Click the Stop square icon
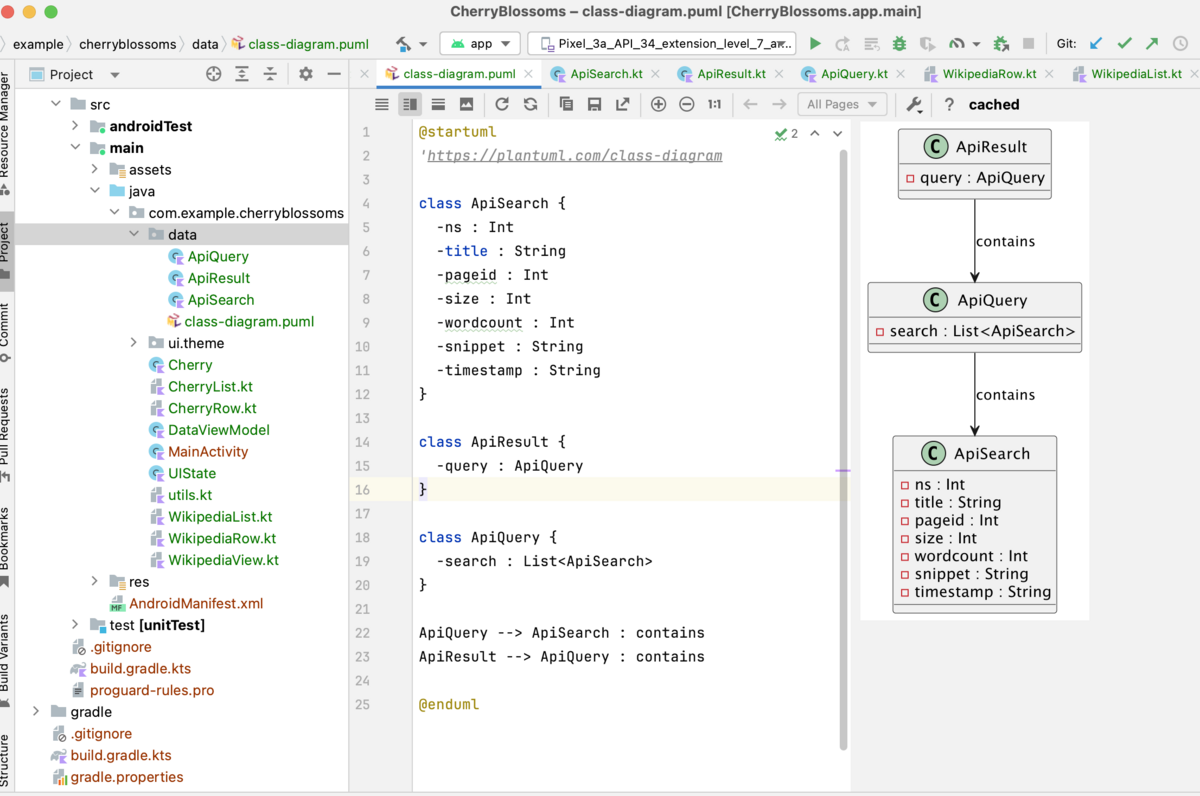This screenshot has width=1200, height=796. point(1029,44)
